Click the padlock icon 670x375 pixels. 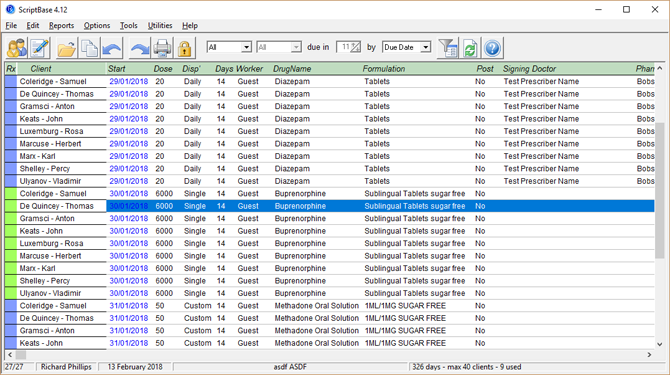(x=185, y=47)
